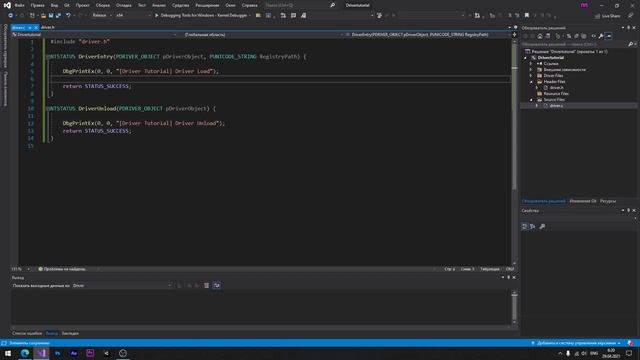Expand the Внешние зависимости node

[x=531, y=70]
